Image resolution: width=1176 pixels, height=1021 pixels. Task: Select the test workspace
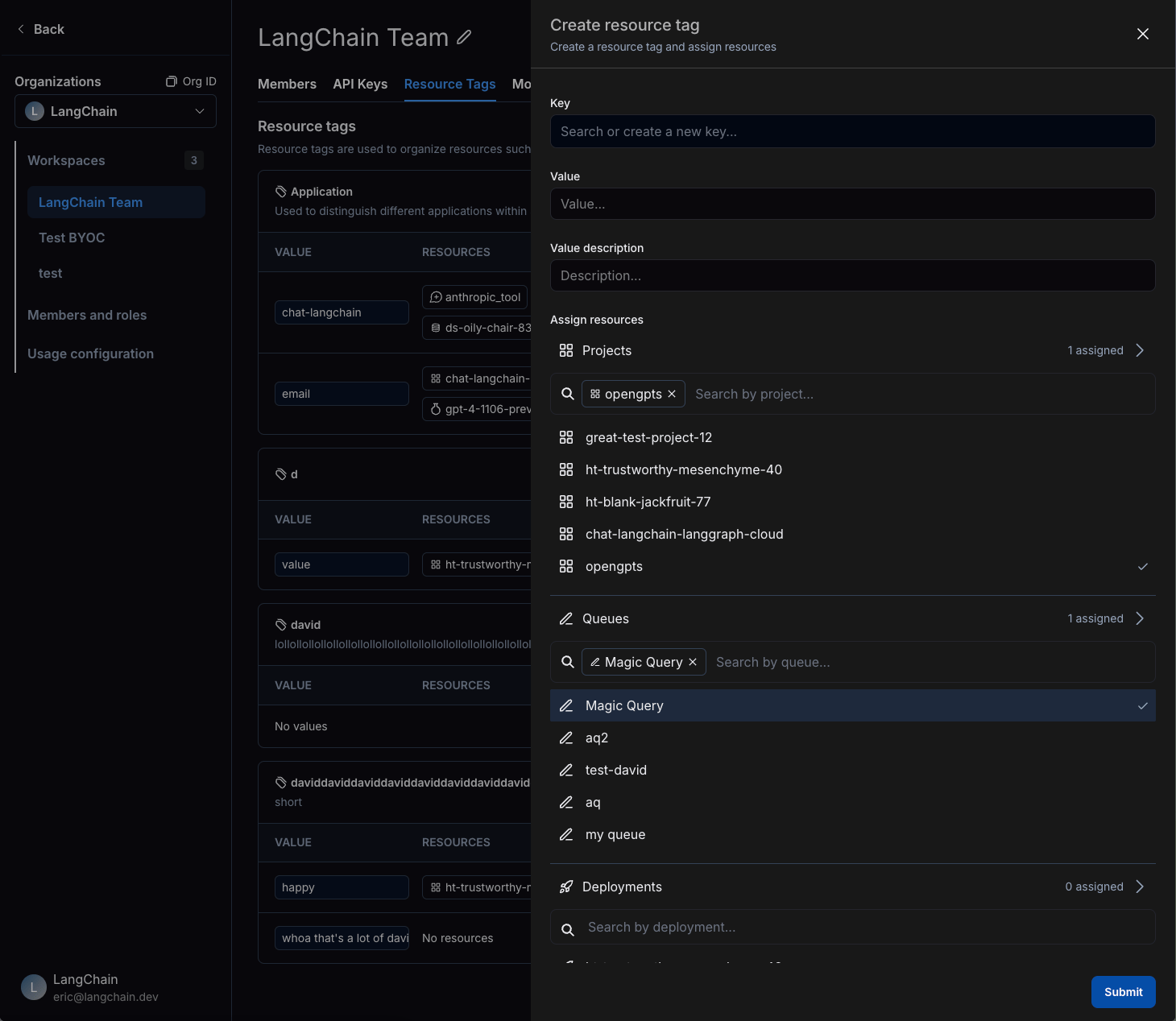(50, 273)
